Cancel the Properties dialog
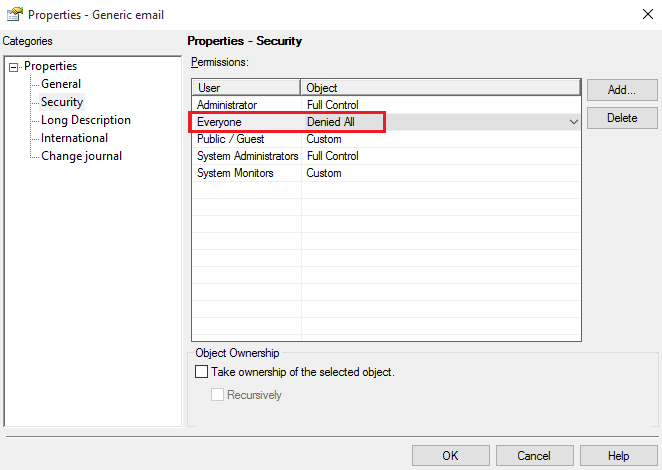 coord(534,456)
